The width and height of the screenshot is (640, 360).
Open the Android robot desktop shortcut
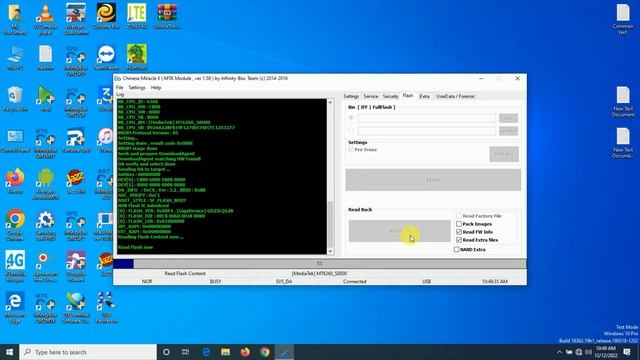point(45,184)
